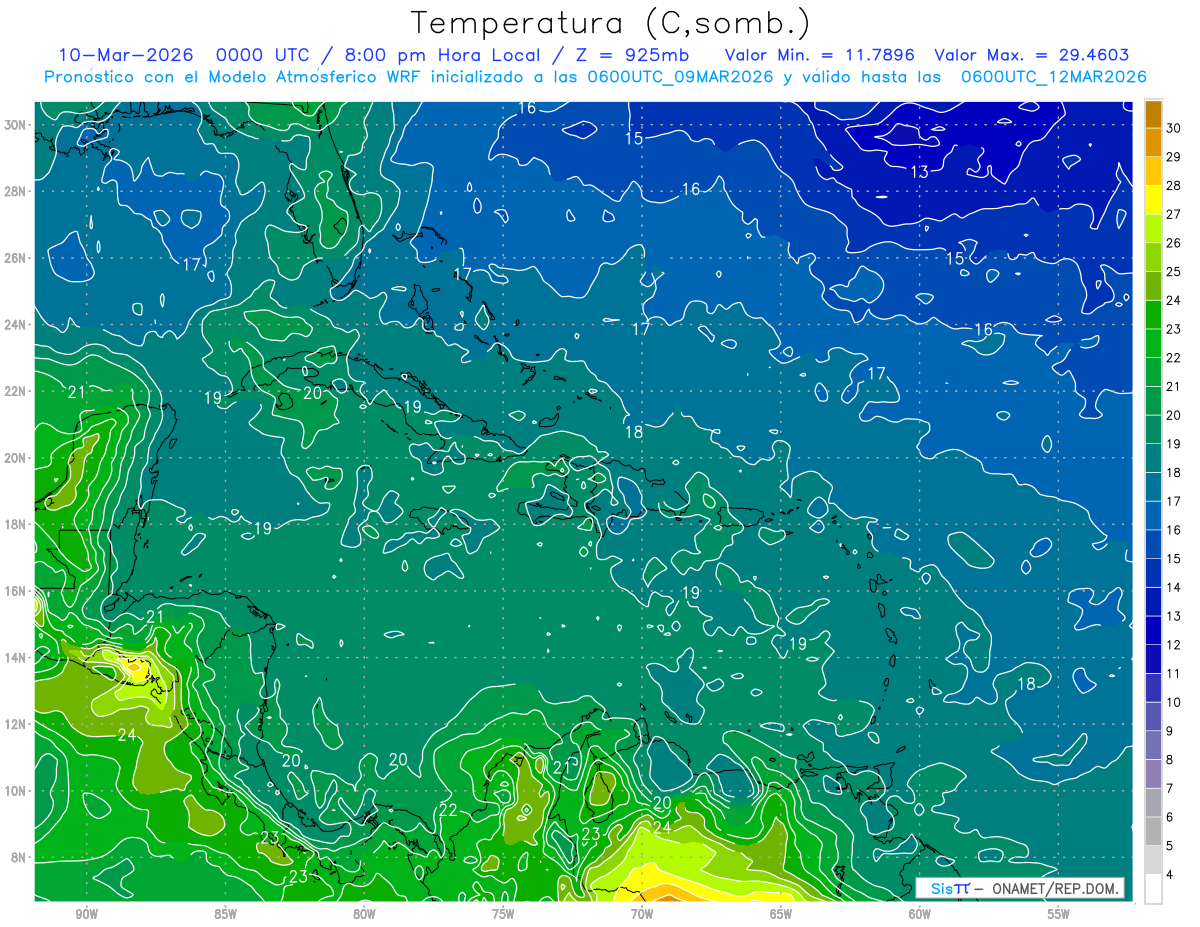Click the contour label 13 on the map

pyautogui.click(x=920, y=172)
